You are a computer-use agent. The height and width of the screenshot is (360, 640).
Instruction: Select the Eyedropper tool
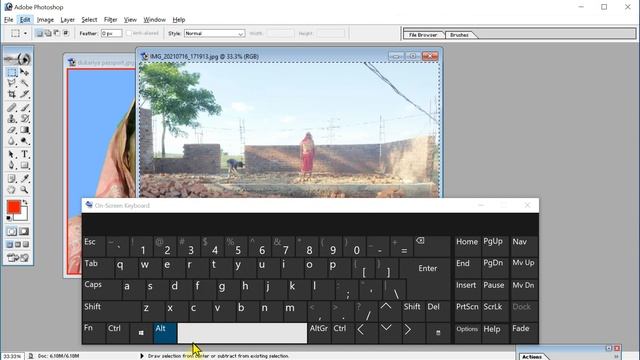pos(24,178)
